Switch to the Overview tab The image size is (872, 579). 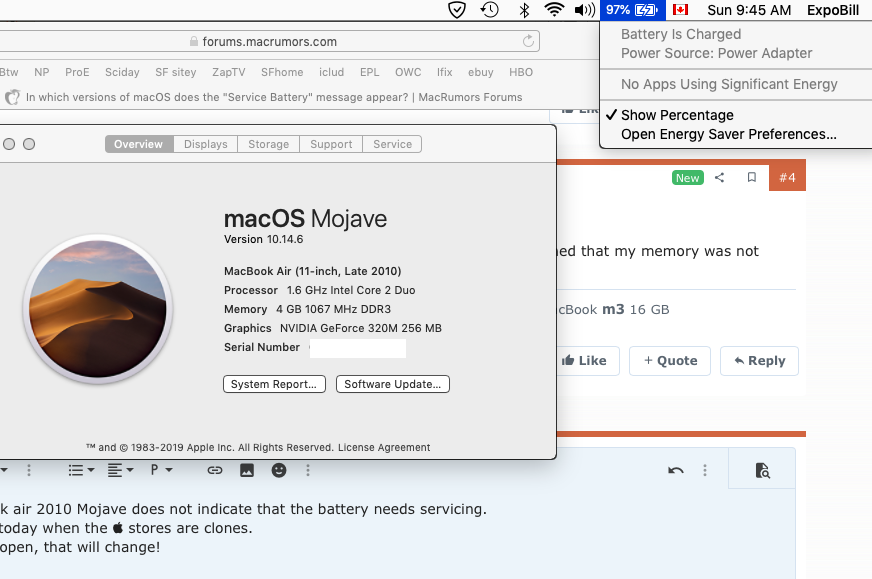point(139,144)
